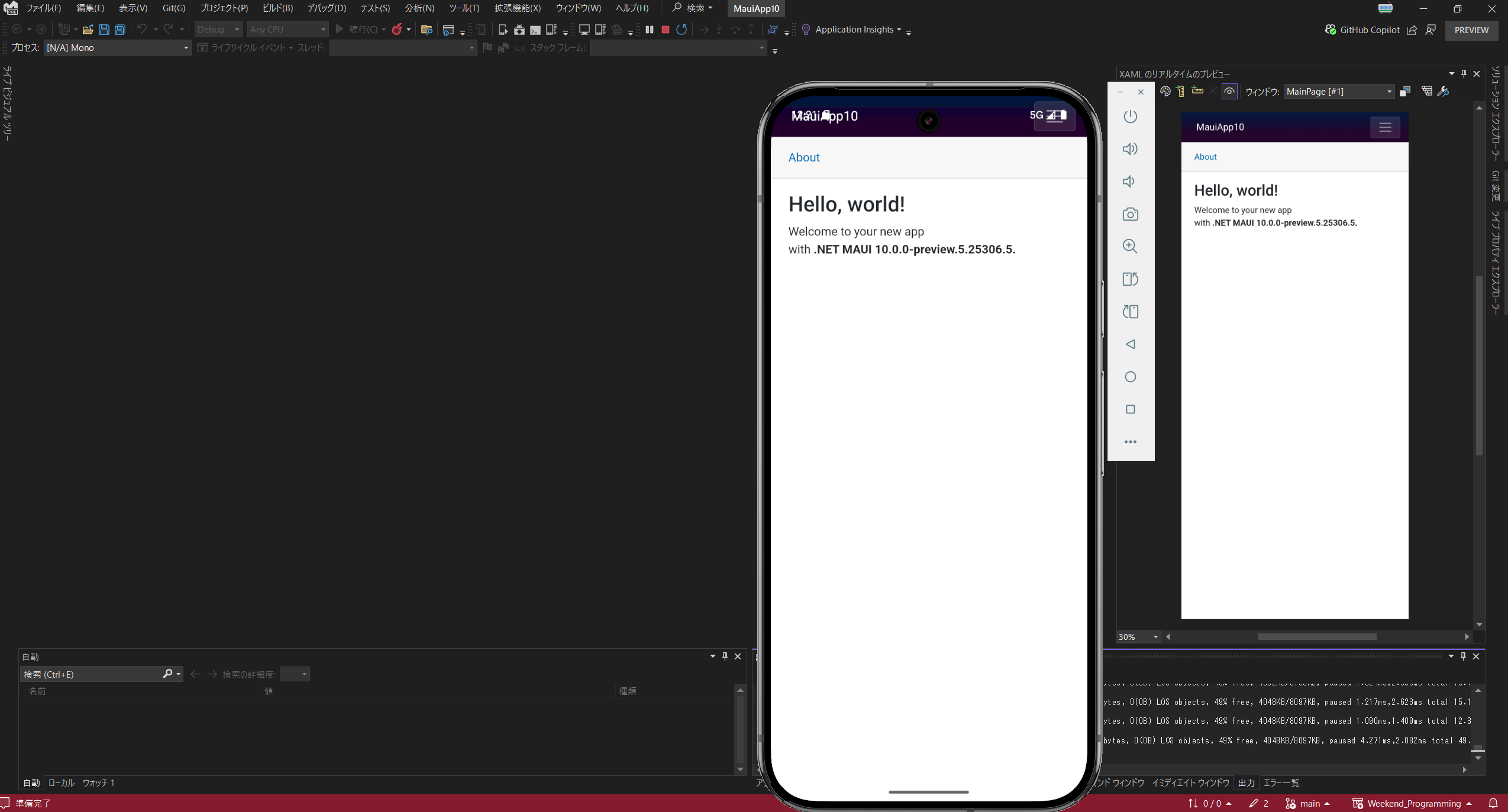The height and width of the screenshot is (812, 1508).
Task: Save all files using the double disk icon
Action: tap(120, 29)
